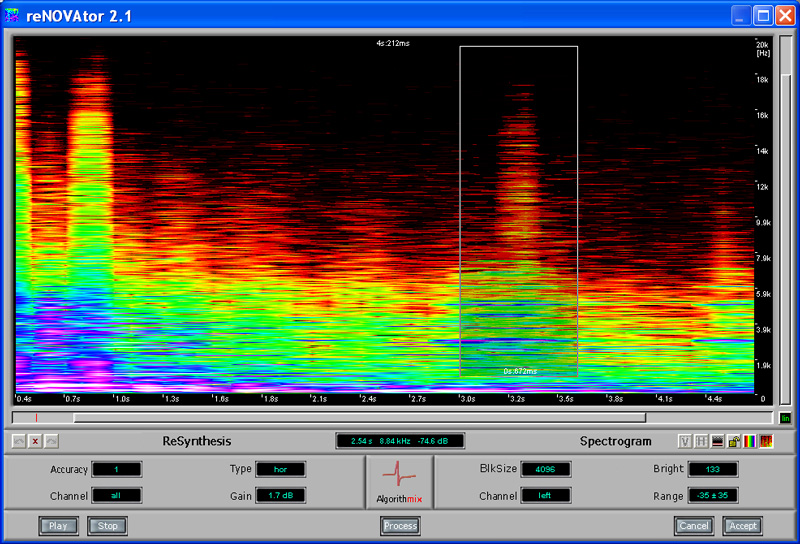Toggle the lin frequency scale button
Screen dimensions: 800x544
pos(785,418)
